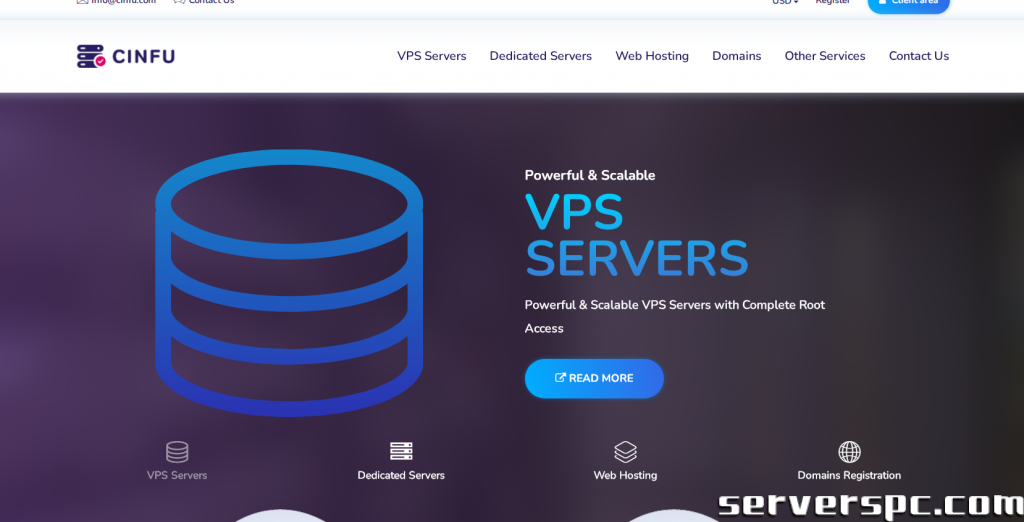
Task: Click the Cinfu logo icon
Action: pyautogui.click(x=91, y=56)
